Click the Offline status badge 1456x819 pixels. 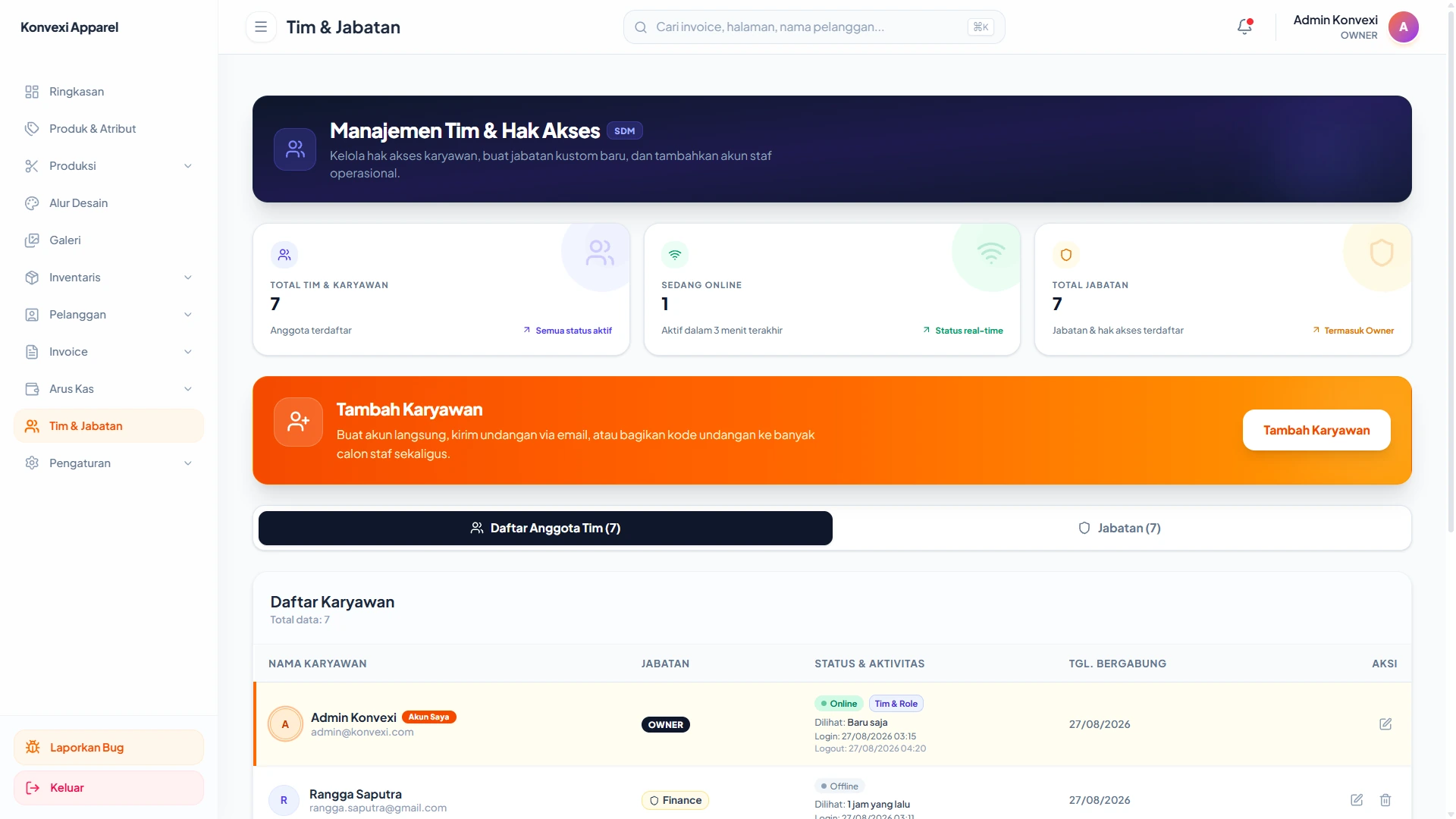click(x=839, y=786)
